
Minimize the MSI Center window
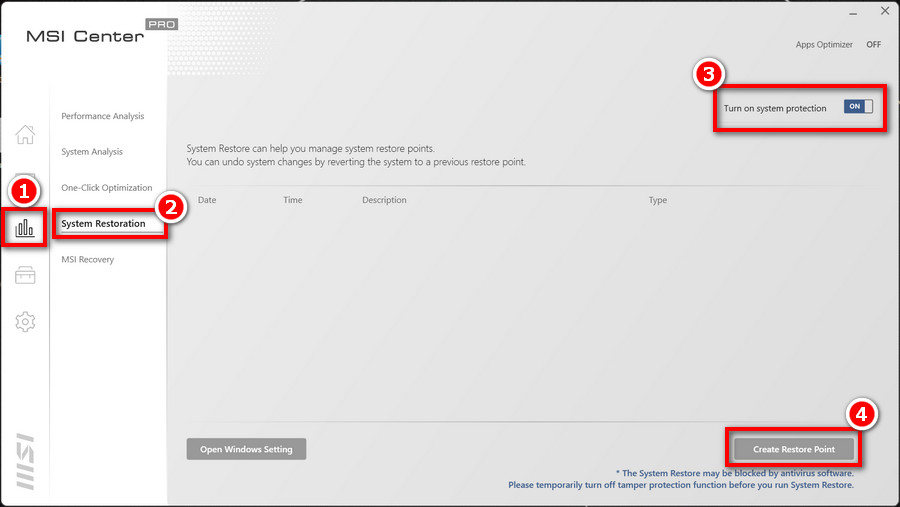[x=854, y=13]
